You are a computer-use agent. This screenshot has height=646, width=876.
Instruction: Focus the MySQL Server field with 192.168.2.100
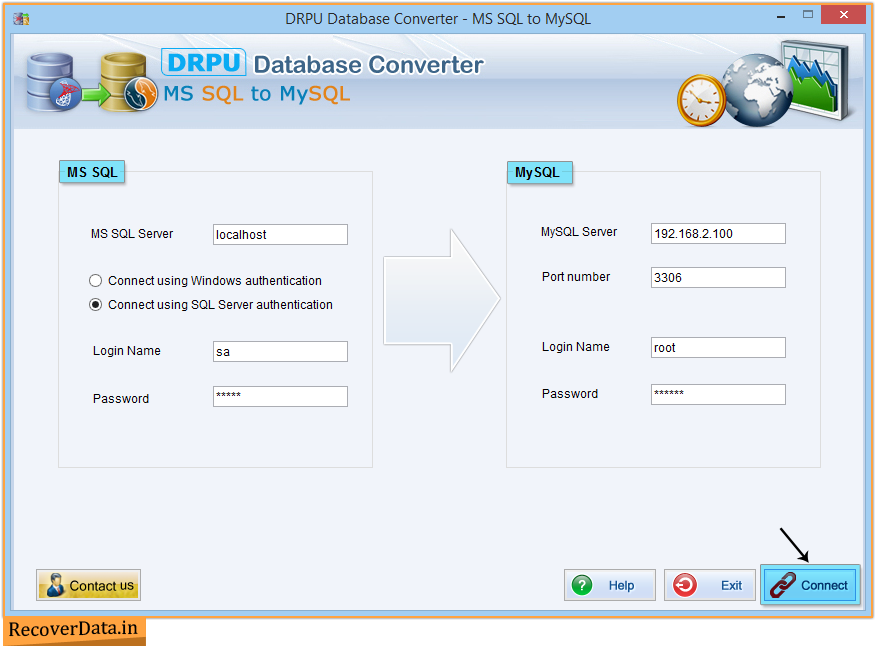click(x=718, y=234)
